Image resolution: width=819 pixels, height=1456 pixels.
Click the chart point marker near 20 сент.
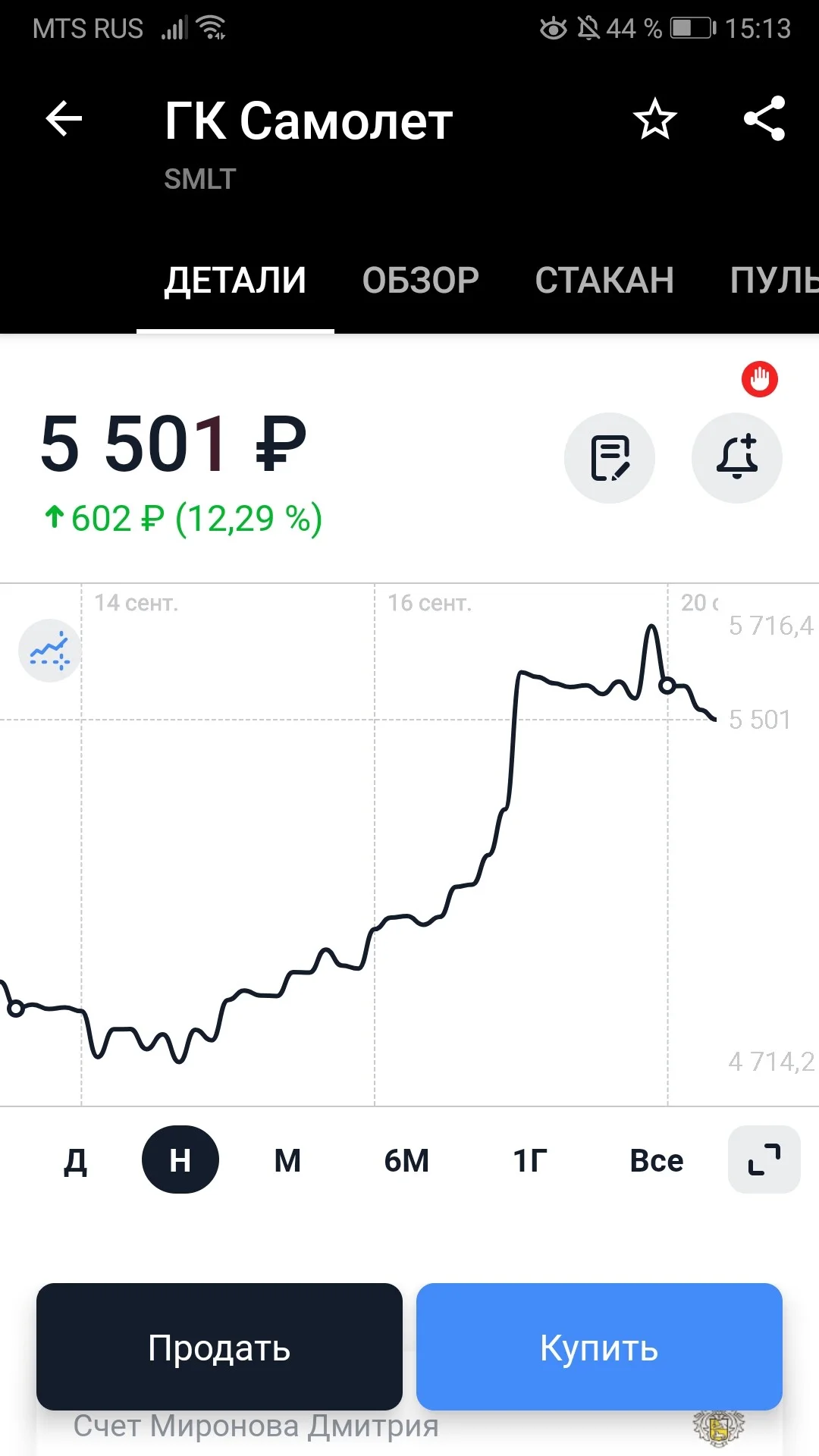(667, 686)
